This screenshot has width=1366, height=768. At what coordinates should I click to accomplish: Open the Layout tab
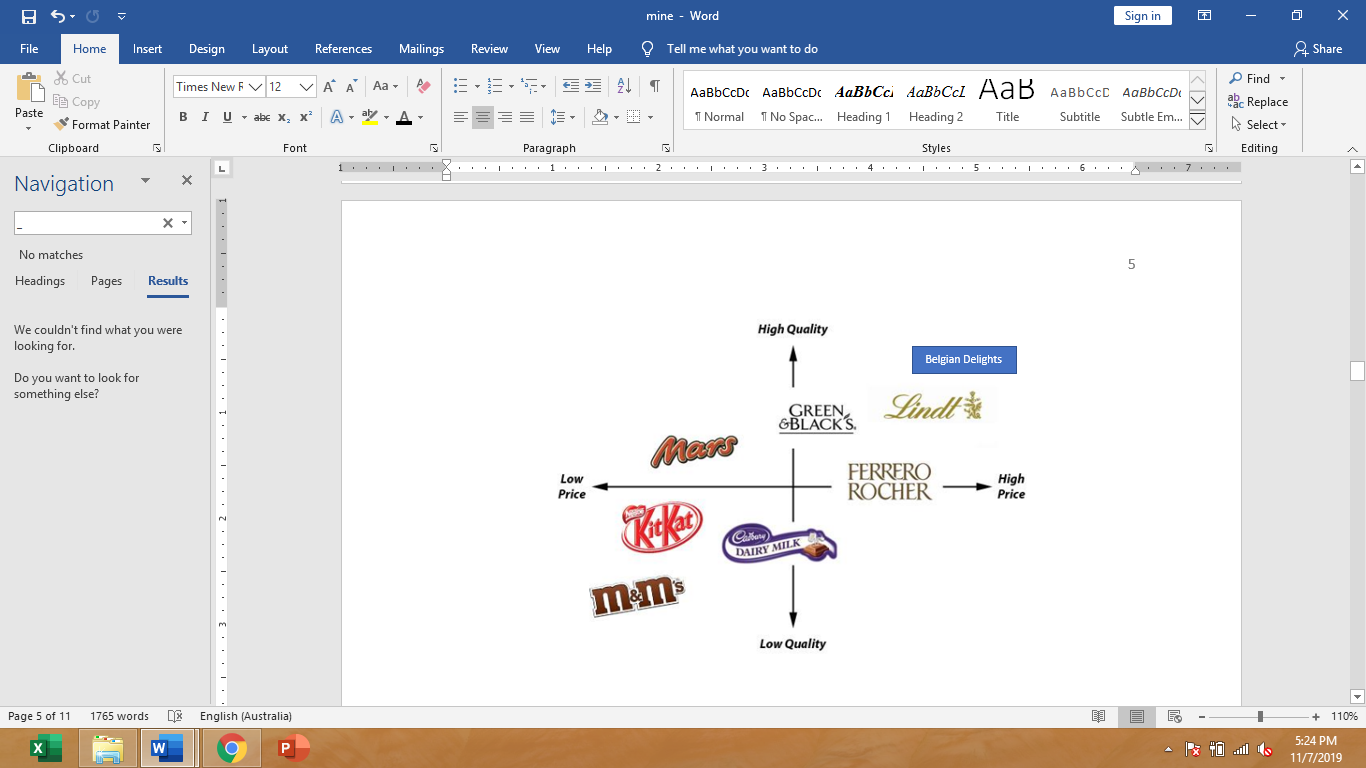(x=269, y=48)
